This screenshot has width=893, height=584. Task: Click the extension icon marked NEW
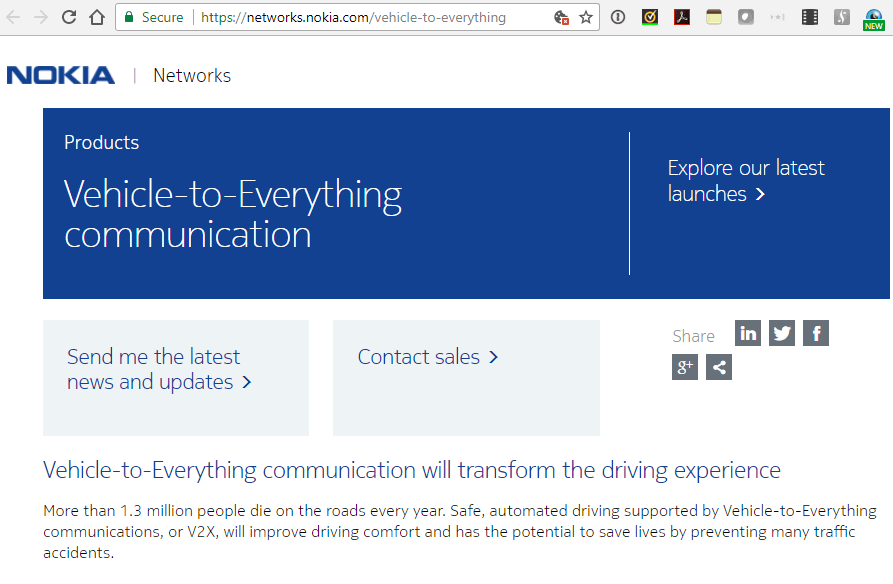coord(871,17)
